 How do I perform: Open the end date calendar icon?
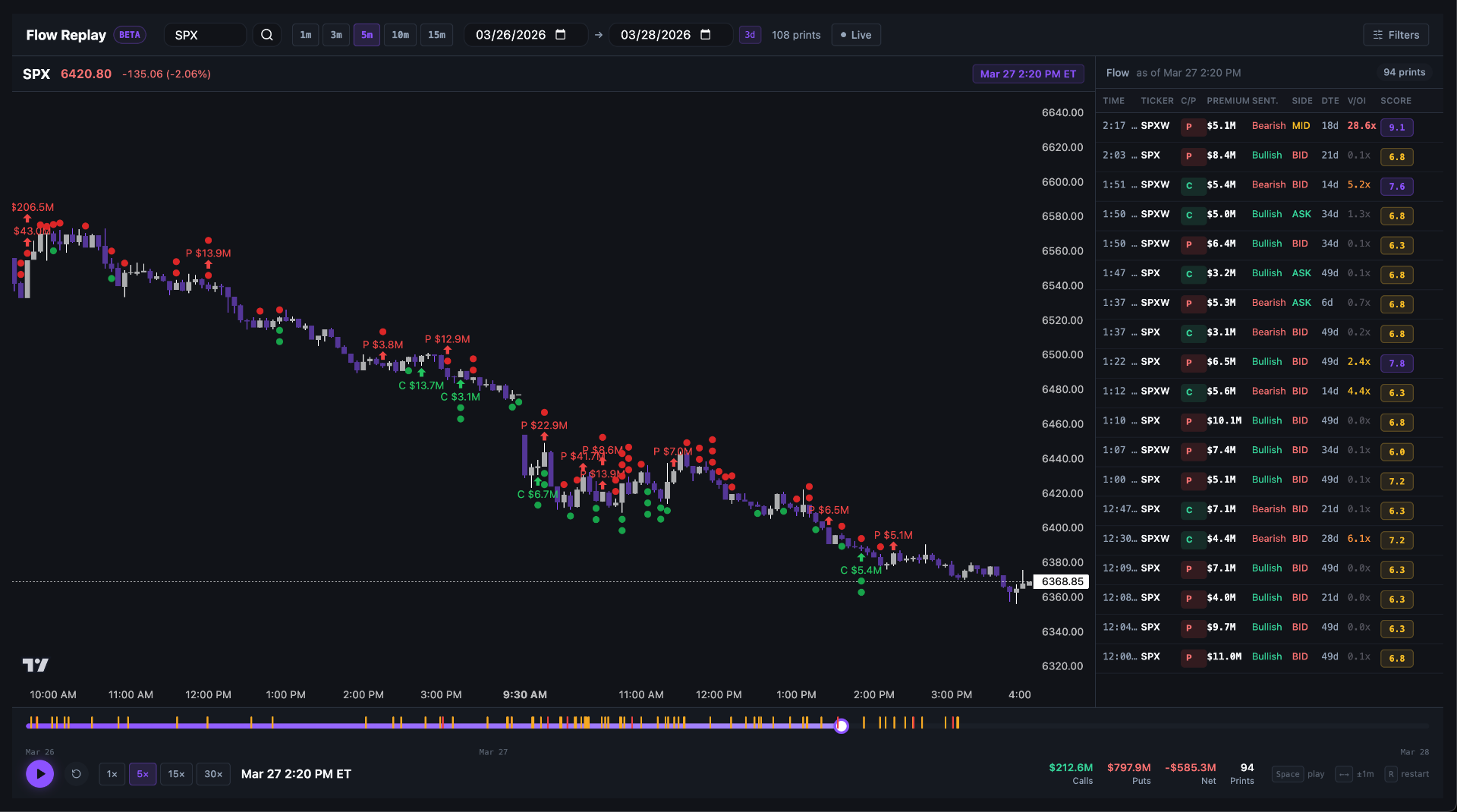[x=706, y=35]
